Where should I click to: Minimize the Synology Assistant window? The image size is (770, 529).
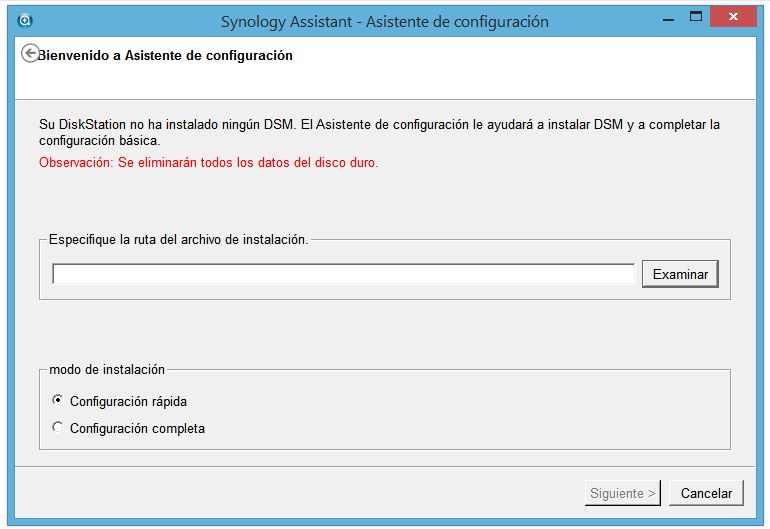pyautogui.click(x=668, y=20)
